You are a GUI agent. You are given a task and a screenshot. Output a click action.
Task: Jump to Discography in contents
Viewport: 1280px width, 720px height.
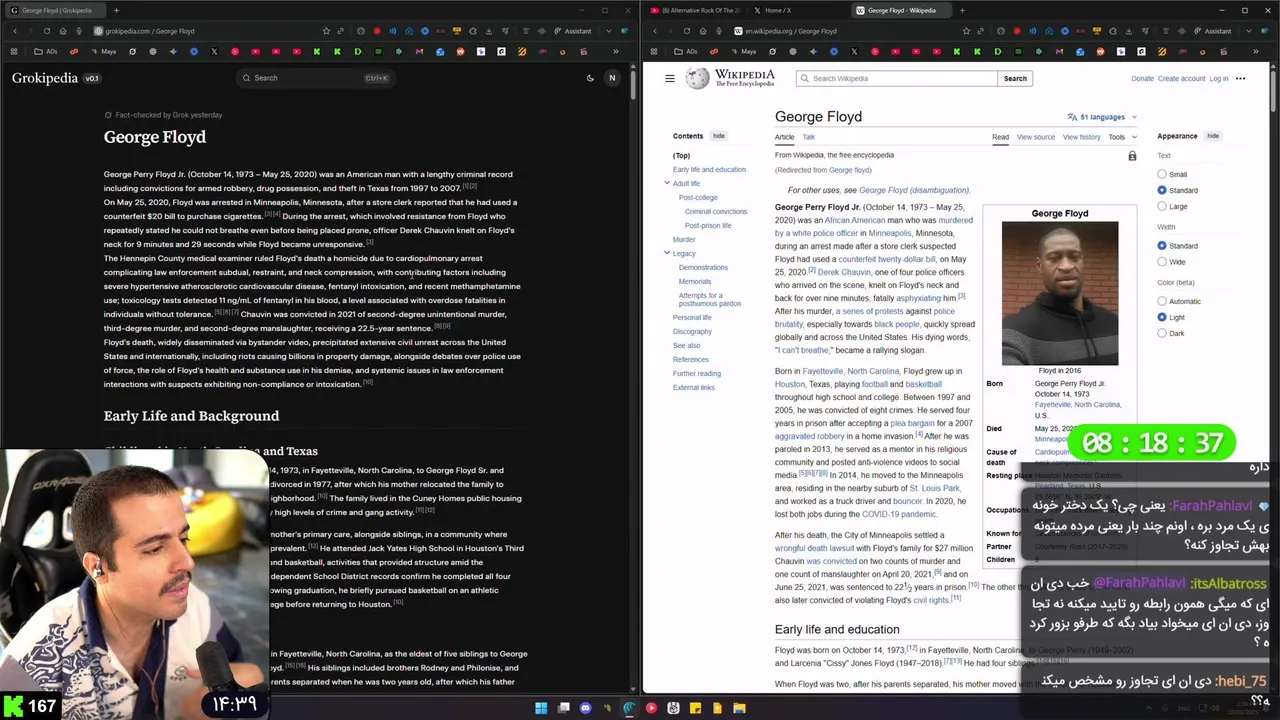click(x=692, y=332)
